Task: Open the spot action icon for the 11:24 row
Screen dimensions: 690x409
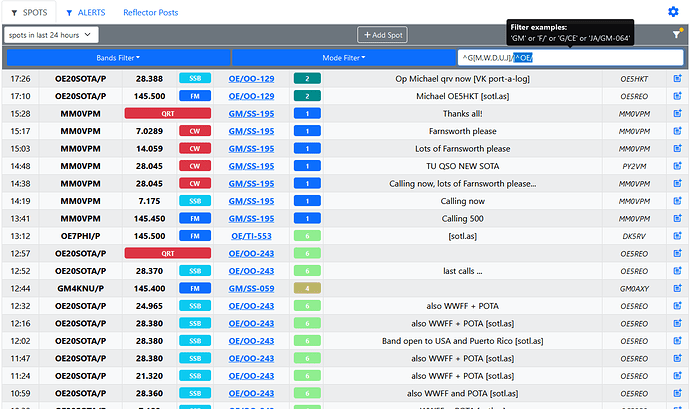Action: pyautogui.click(x=677, y=376)
